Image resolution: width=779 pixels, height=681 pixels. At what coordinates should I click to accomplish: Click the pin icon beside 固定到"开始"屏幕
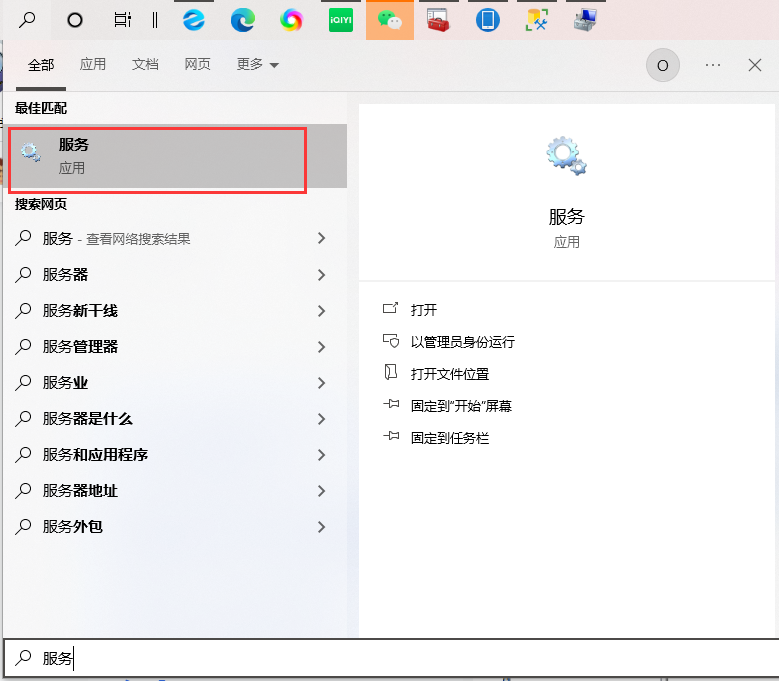[x=391, y=404]
